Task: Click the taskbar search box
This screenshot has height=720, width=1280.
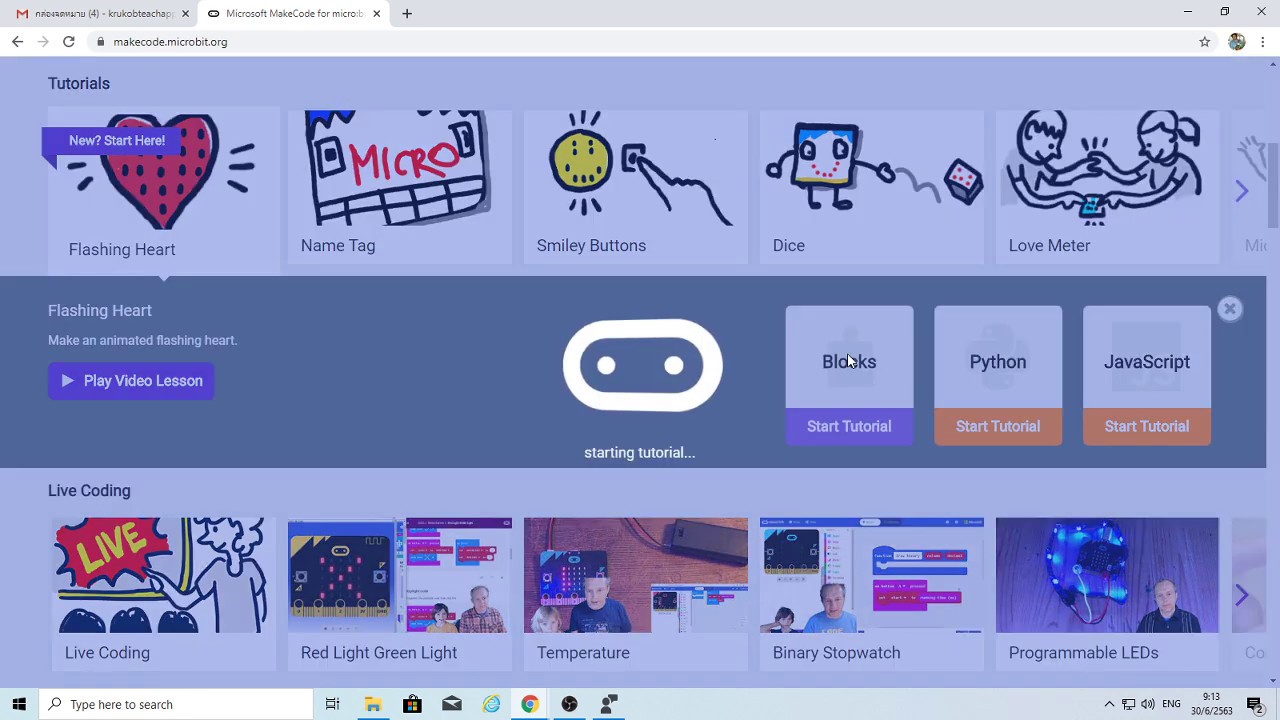Action: click(177, 704)
